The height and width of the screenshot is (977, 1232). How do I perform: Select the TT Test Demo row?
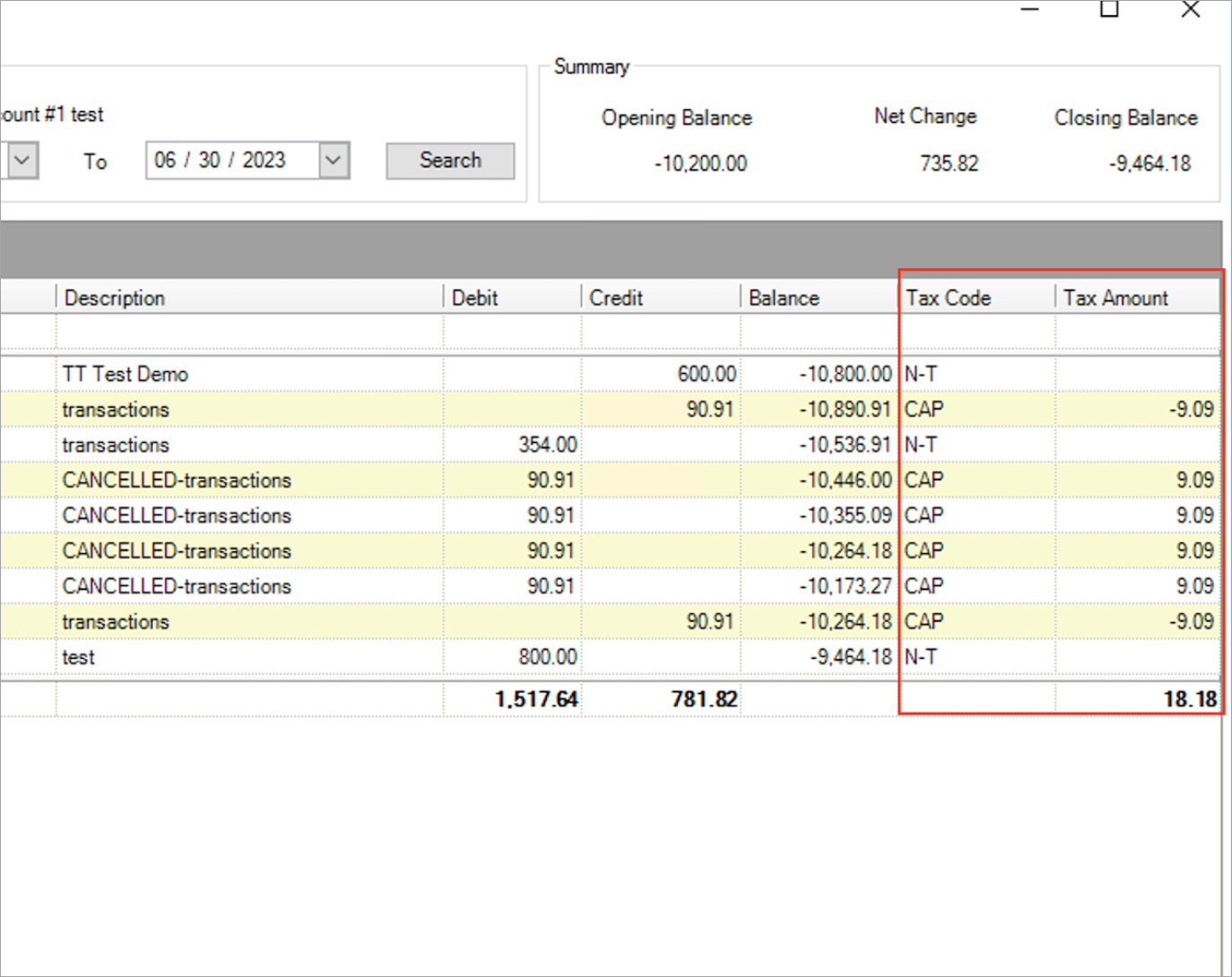[x=126, y=375]
